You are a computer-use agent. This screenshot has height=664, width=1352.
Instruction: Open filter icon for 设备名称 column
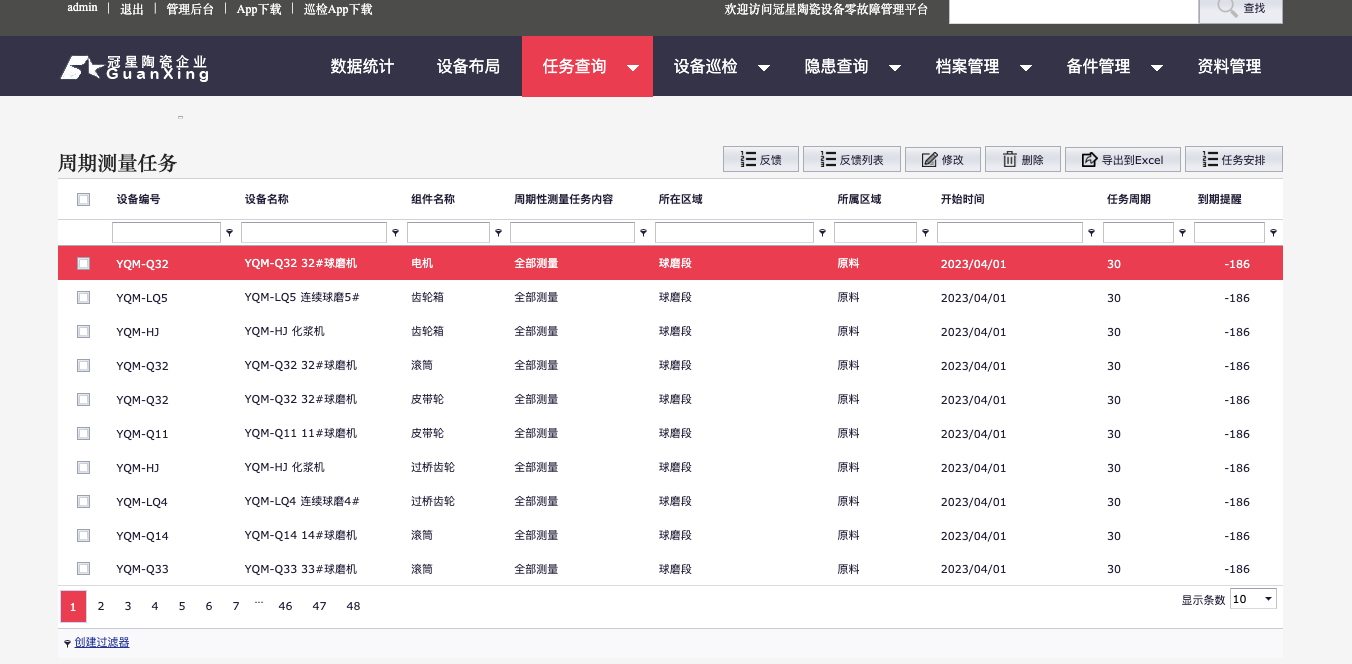point(396,233)
